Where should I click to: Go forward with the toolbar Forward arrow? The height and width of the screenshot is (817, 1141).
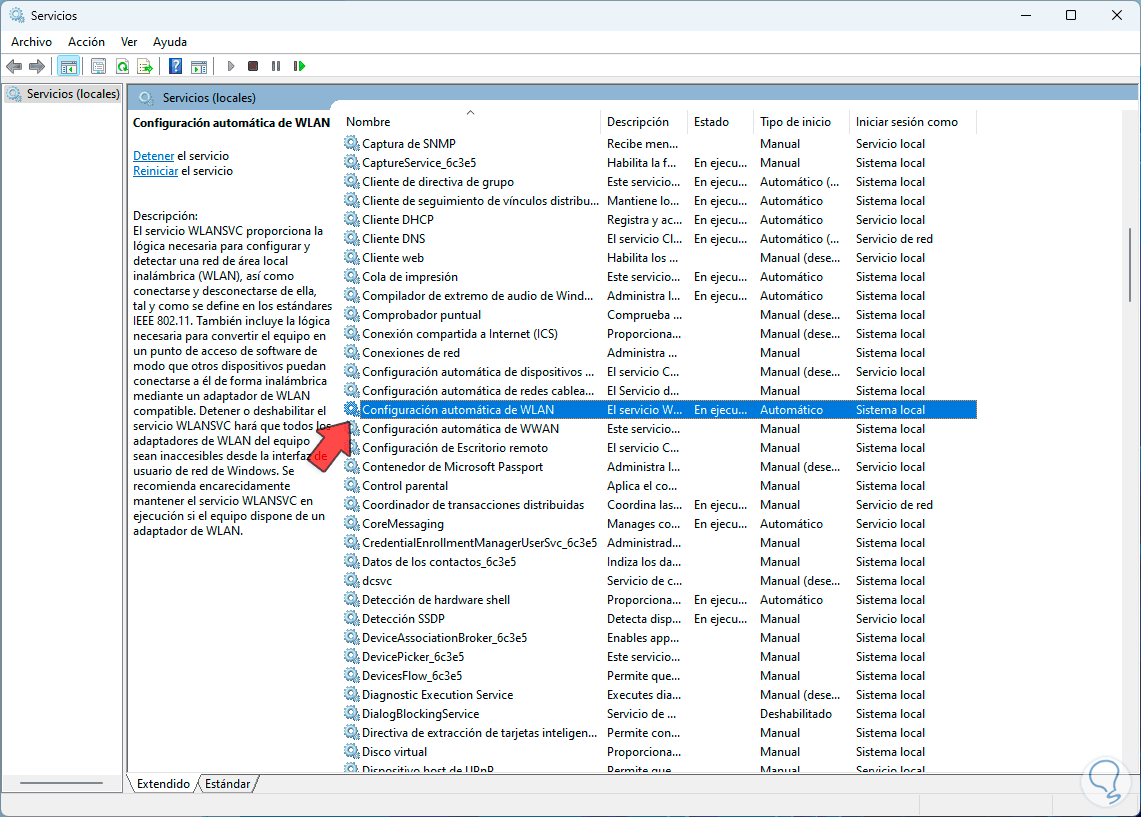click(x=36, y=66)
